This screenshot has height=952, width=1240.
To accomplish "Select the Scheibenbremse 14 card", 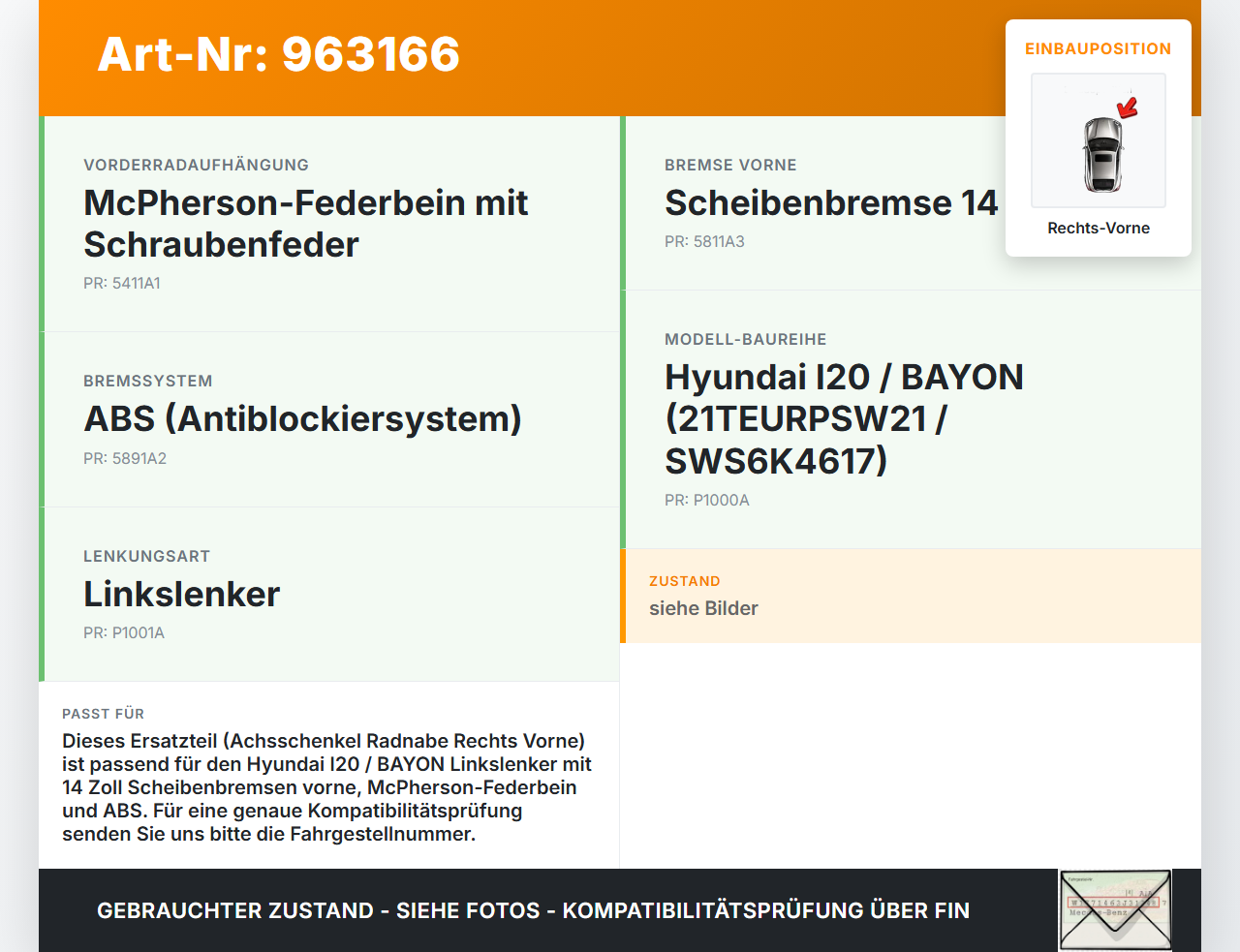I will point(833,203).
